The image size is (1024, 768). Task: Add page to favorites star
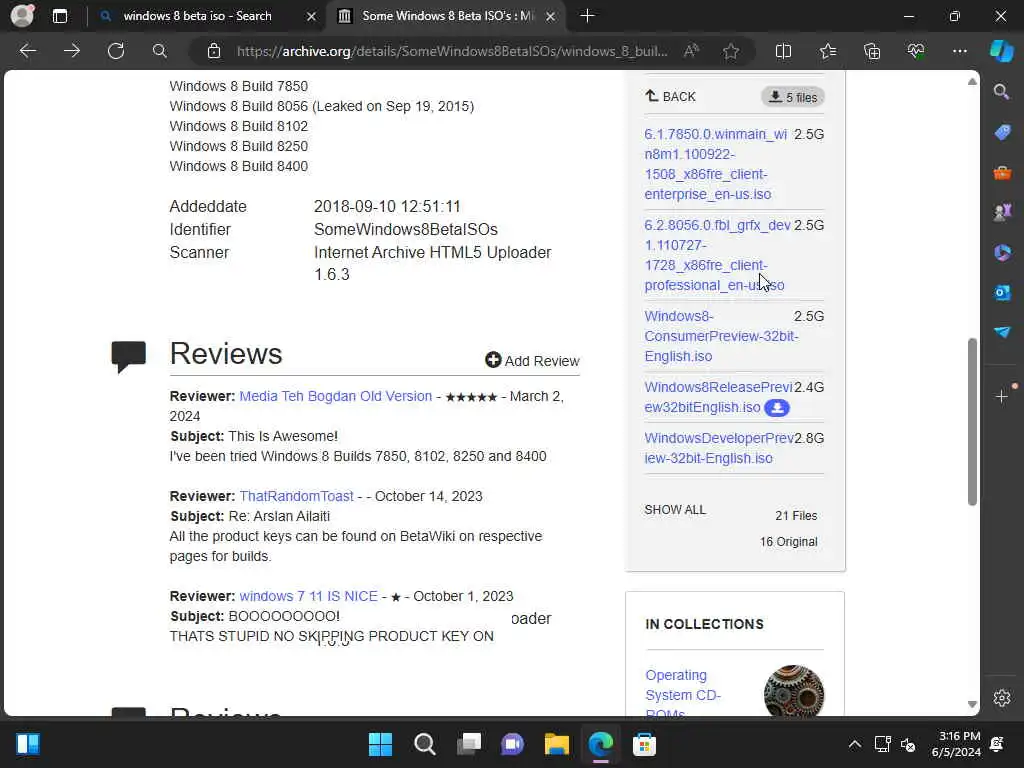731,51
